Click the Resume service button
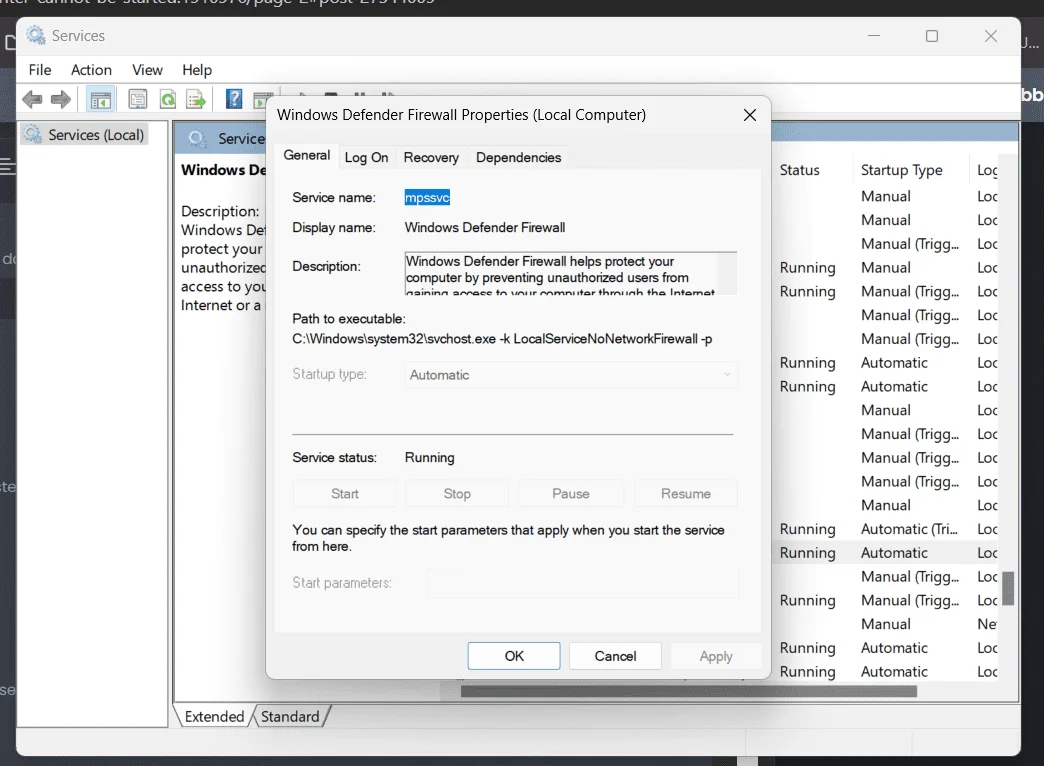1044x766 pixels. [x=686, y=494]
